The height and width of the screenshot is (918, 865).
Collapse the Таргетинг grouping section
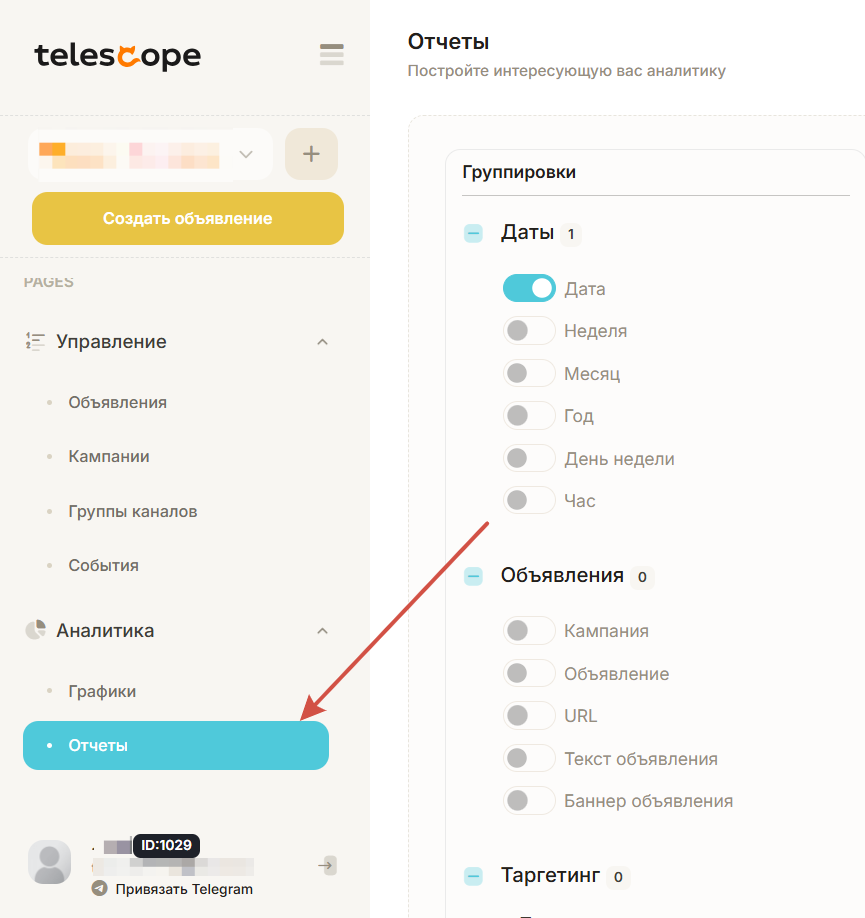coord(473,877)
